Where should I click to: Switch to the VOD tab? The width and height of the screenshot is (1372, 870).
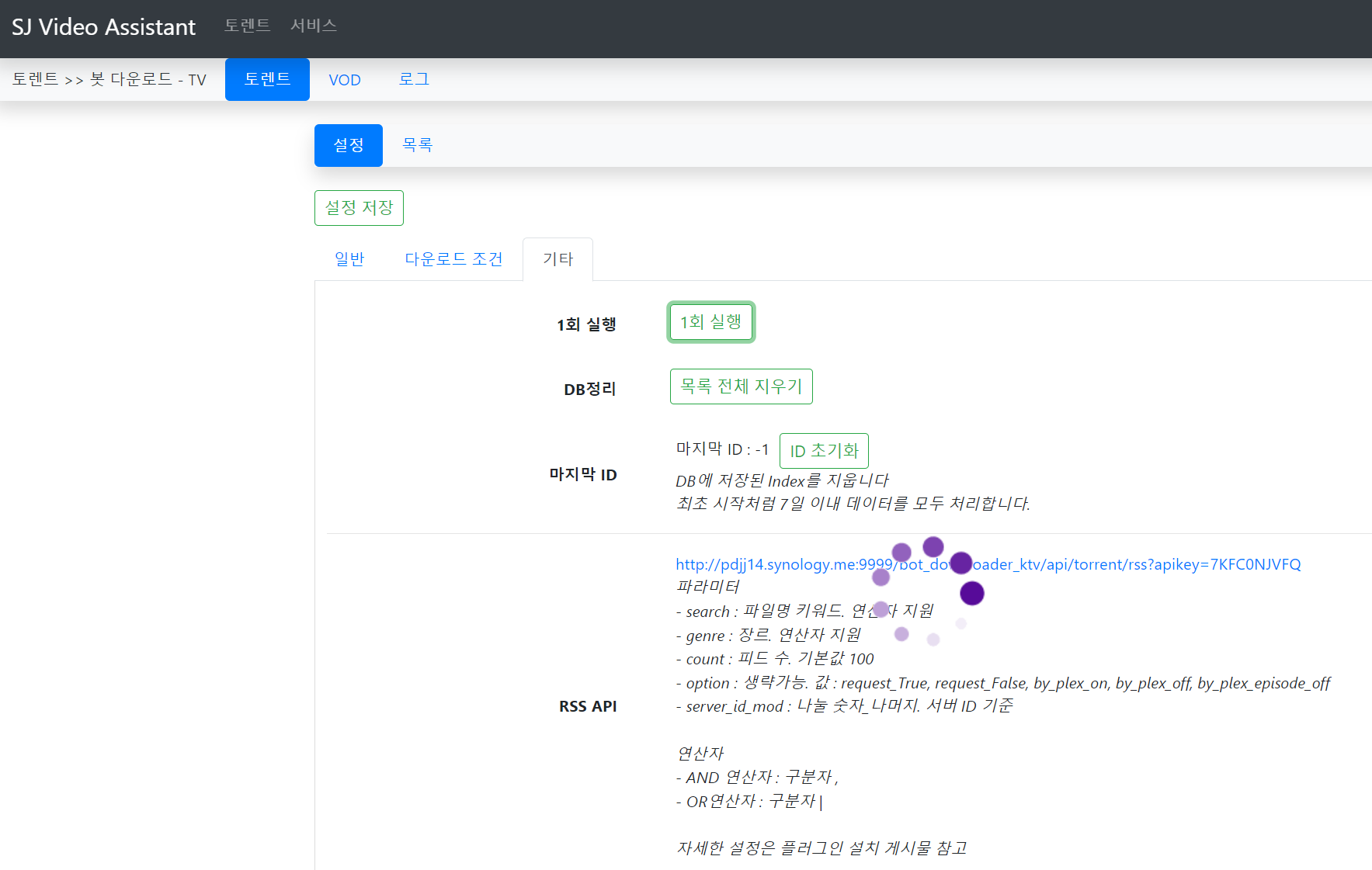pos(344,80)
